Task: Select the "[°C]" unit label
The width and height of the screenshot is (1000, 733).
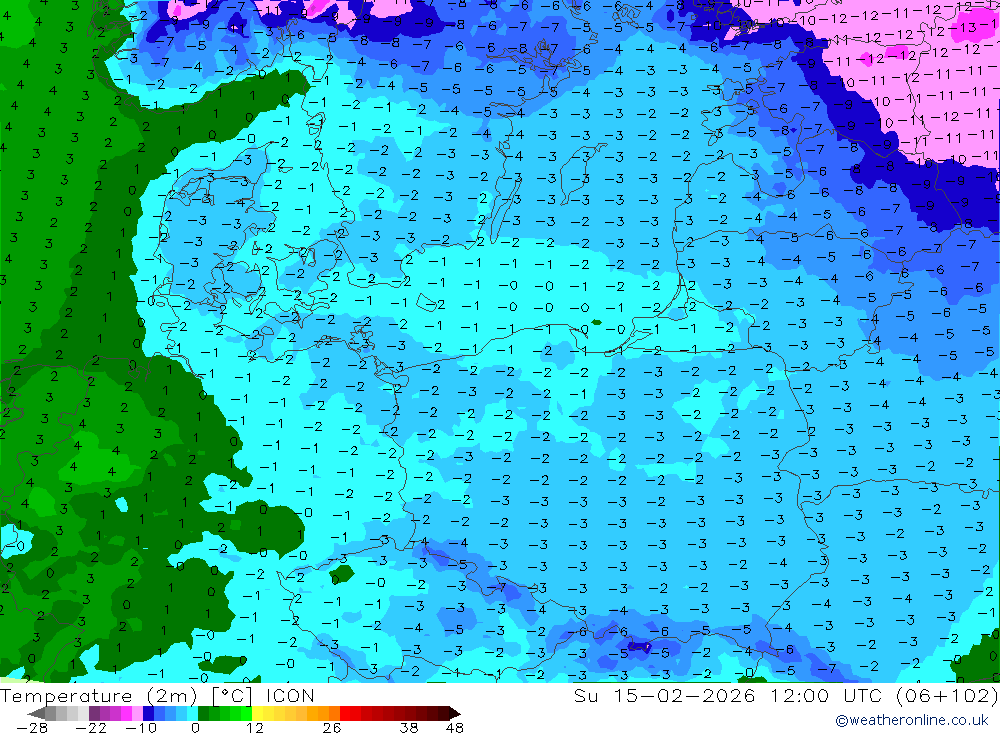Action: 232,696
